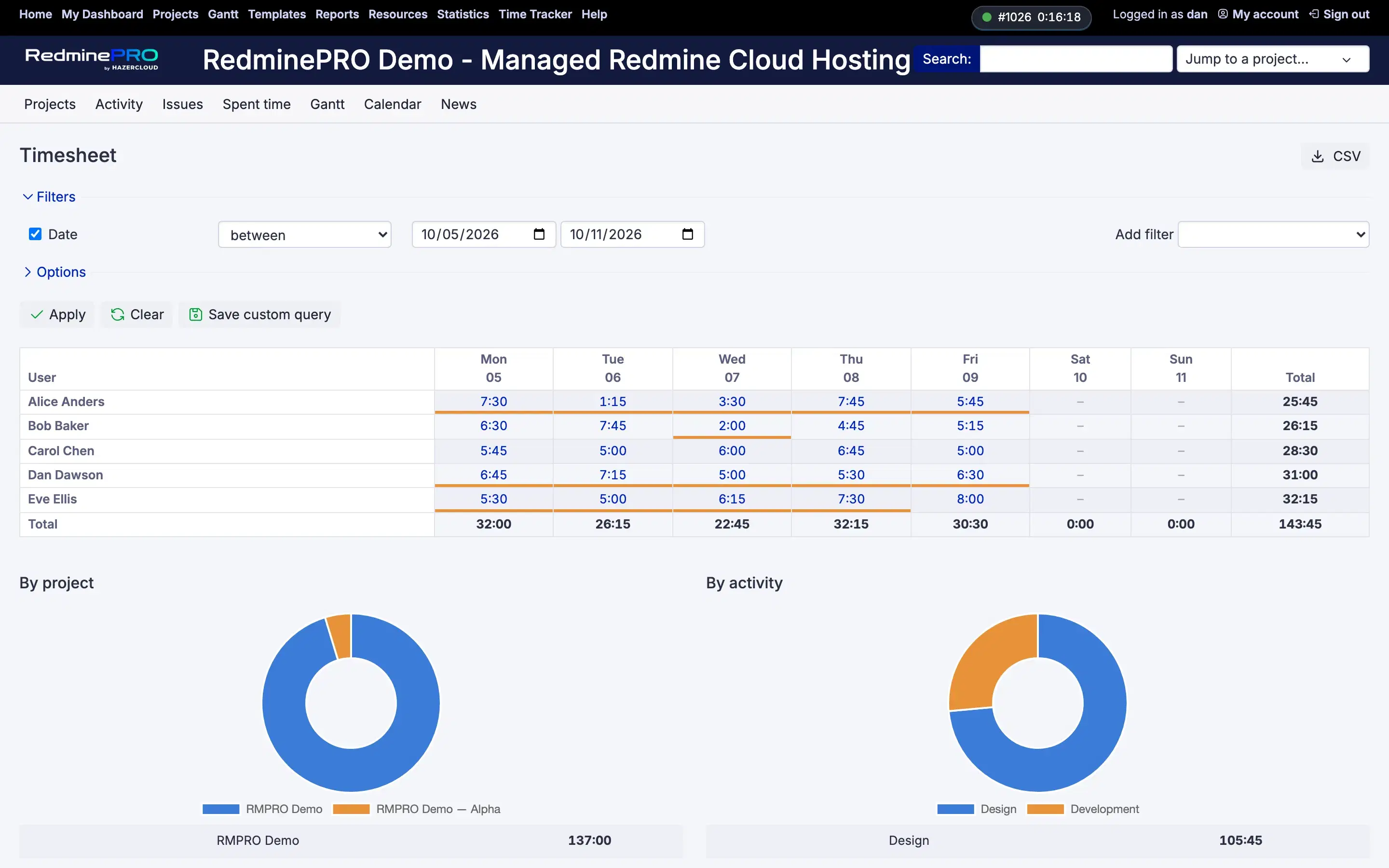
Task: Focus the Search input field
Action: click(1076, 58)
